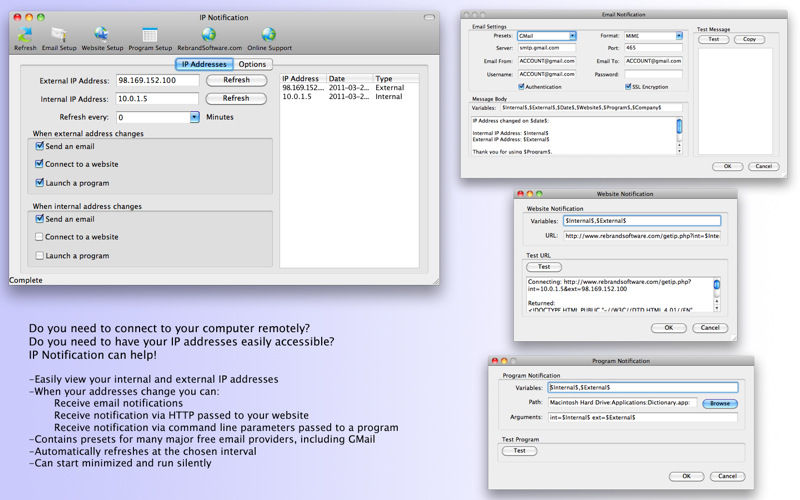
Task: Toggle Send an email for external changes
Action: pyautogui.click(x=39, y=146)
